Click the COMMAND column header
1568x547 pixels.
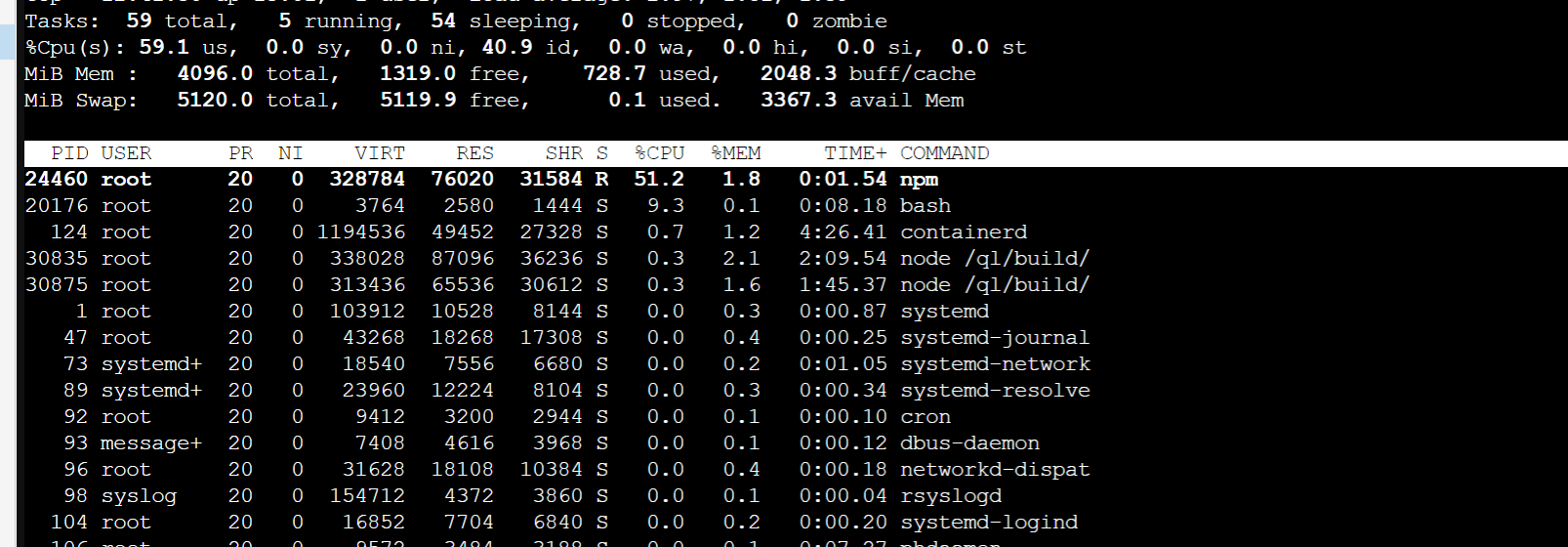pyautogui.click(x=944, y=153)
